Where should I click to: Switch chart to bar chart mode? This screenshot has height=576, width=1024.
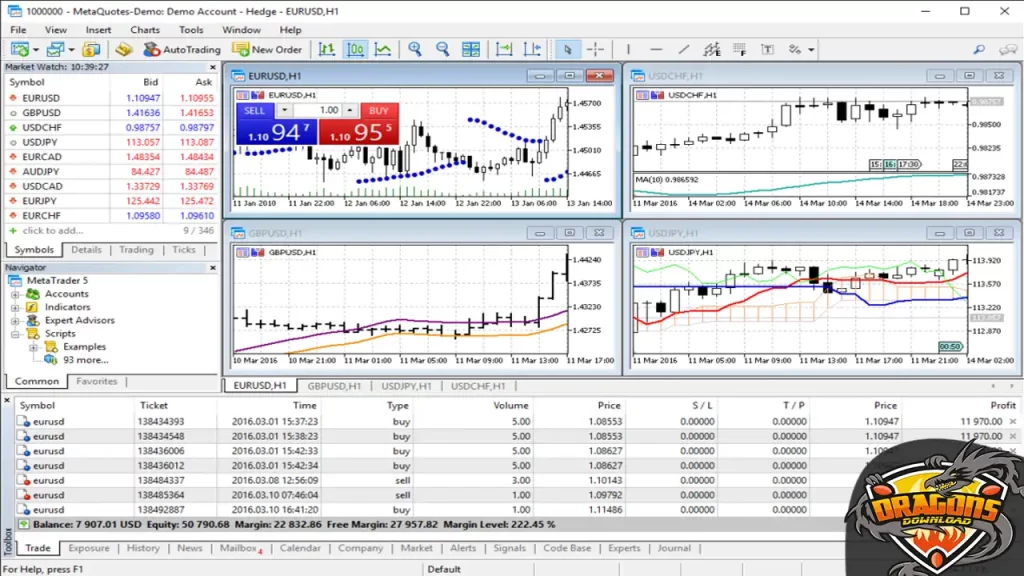(327, 49)
